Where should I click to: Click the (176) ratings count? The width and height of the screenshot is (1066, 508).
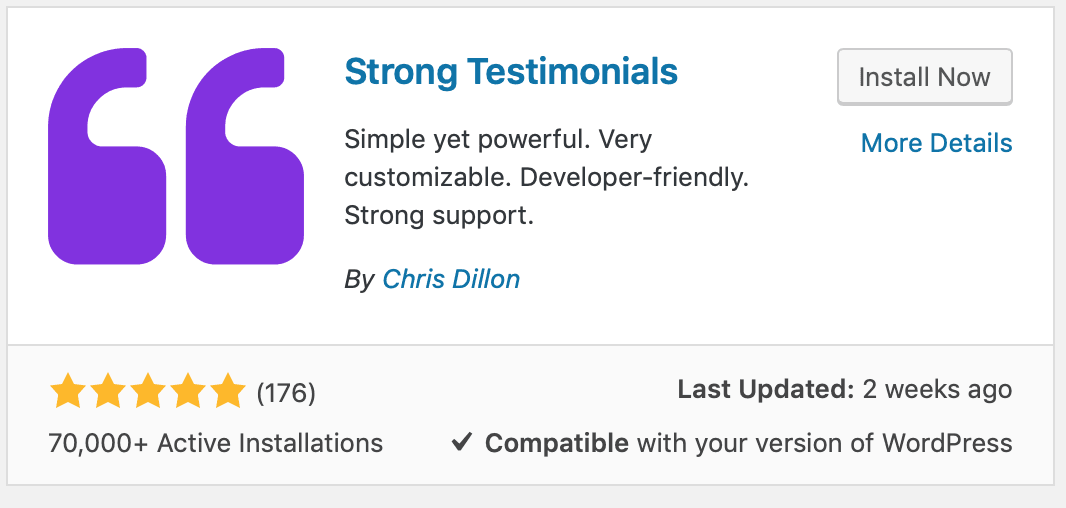[x=286, y=392]
